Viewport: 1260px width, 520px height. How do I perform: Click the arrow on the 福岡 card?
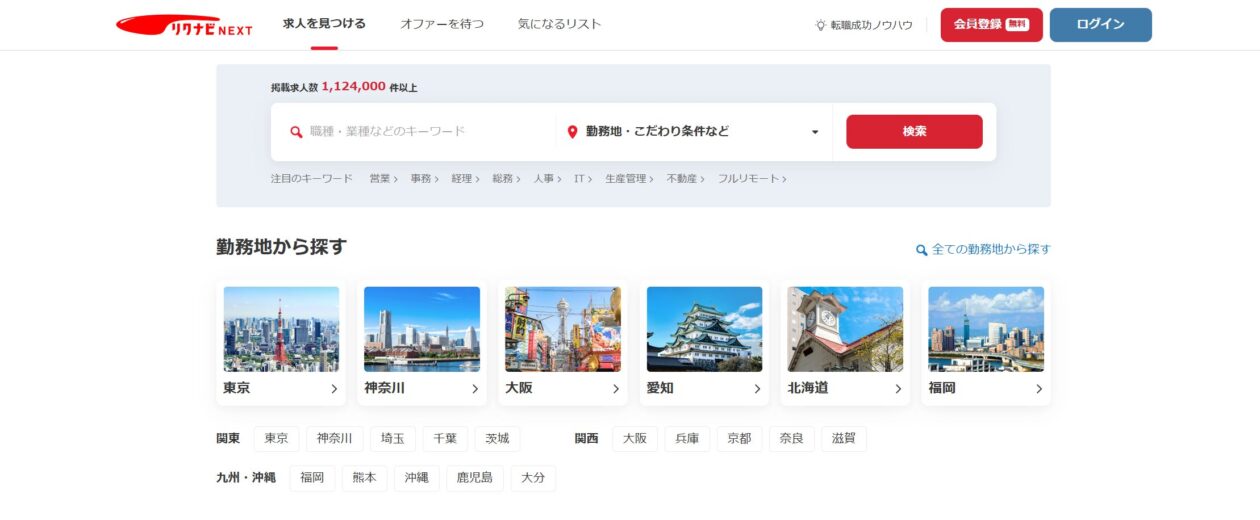(x=1039, y=389)
